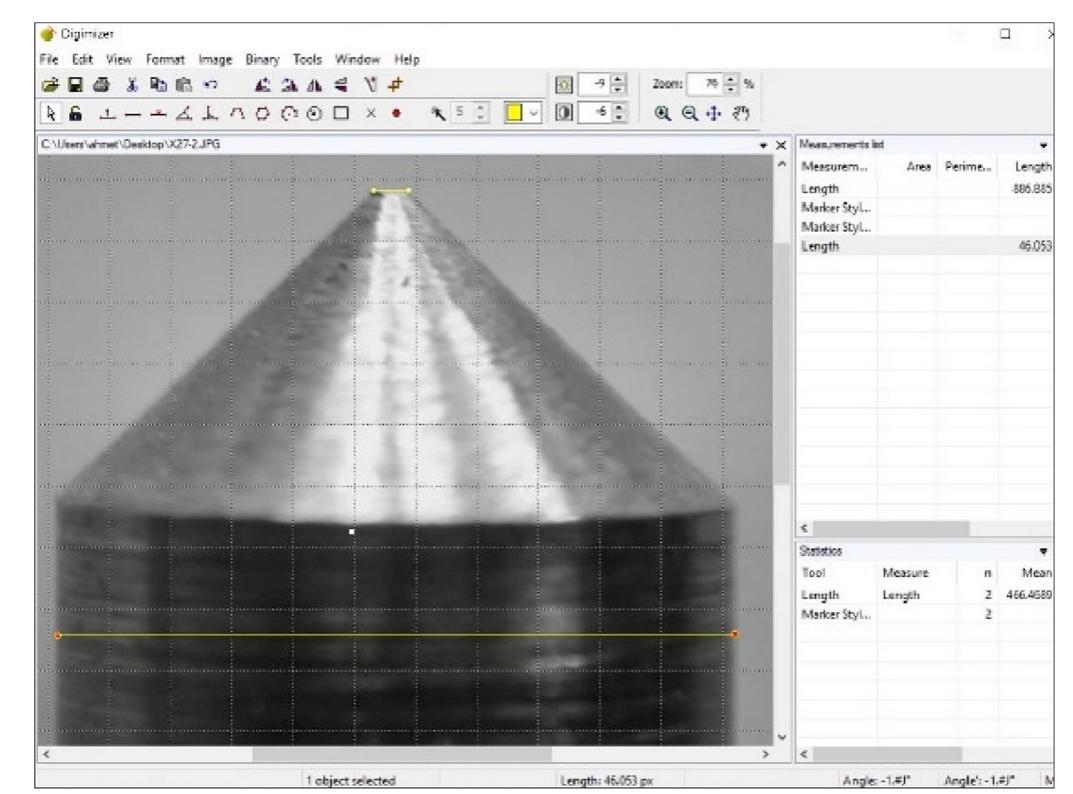Click the Measure column header in Statistics
Image resolution: width=1073 pixels, height=794 pixels.
(905, 573)
